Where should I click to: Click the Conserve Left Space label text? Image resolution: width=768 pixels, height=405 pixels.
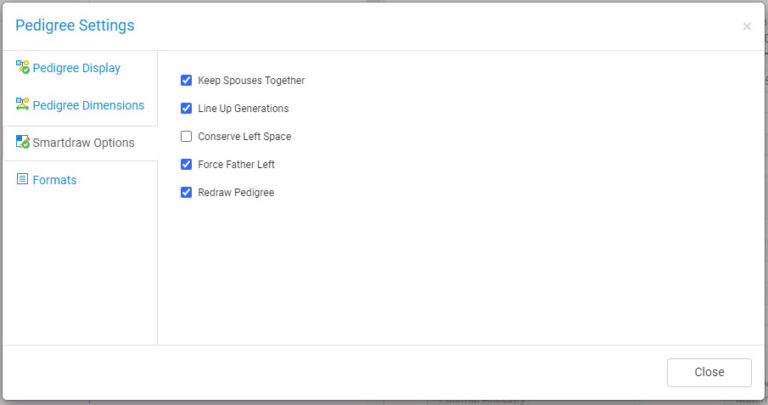pos(244,136)
